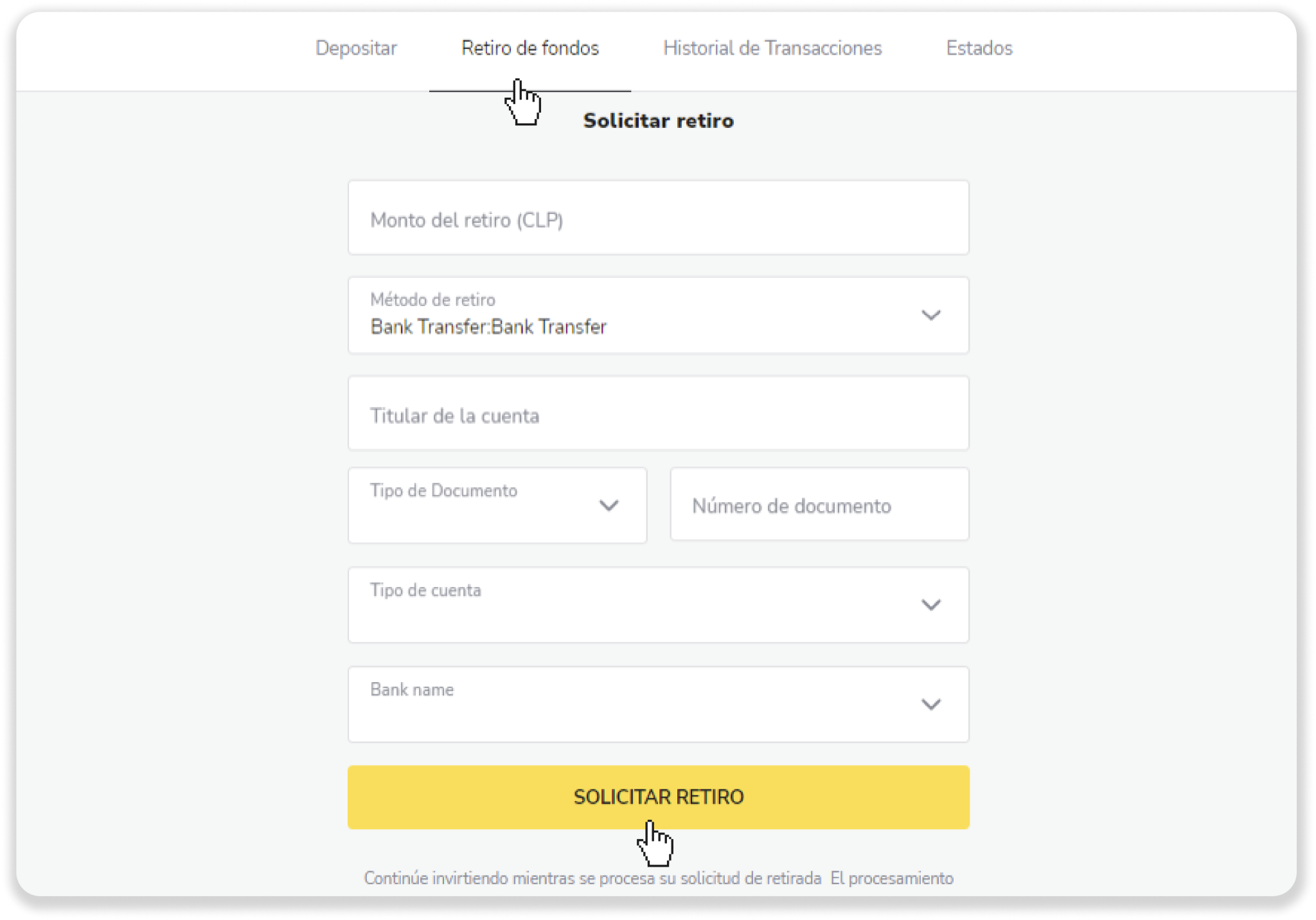Focus the Titular de la cuenta field
This screenshot has width=1316, height=920.
pos(658,415)
